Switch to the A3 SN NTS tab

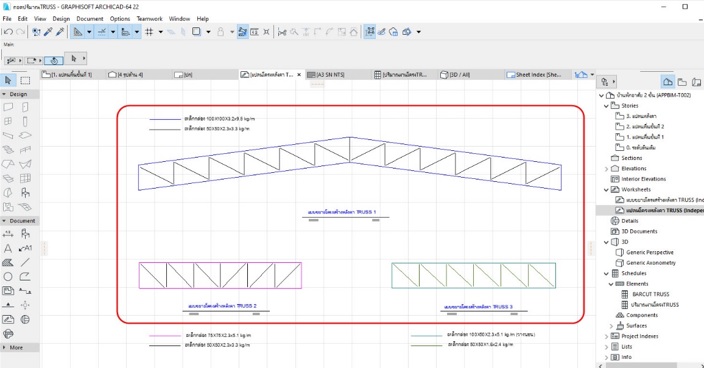coord(338,74)
